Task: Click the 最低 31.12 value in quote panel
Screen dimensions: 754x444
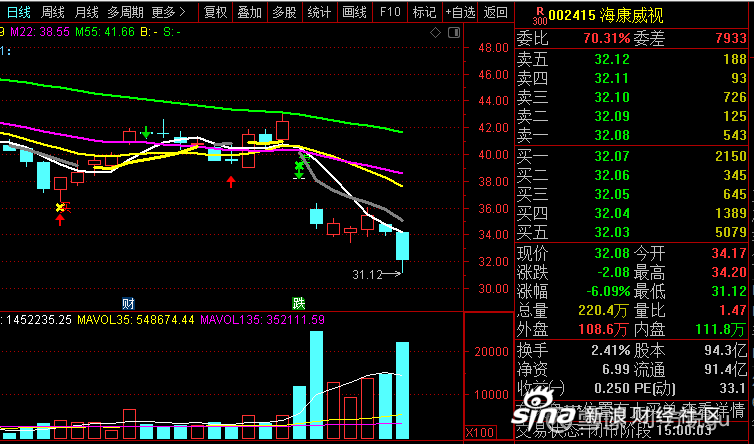Action: 729,291
